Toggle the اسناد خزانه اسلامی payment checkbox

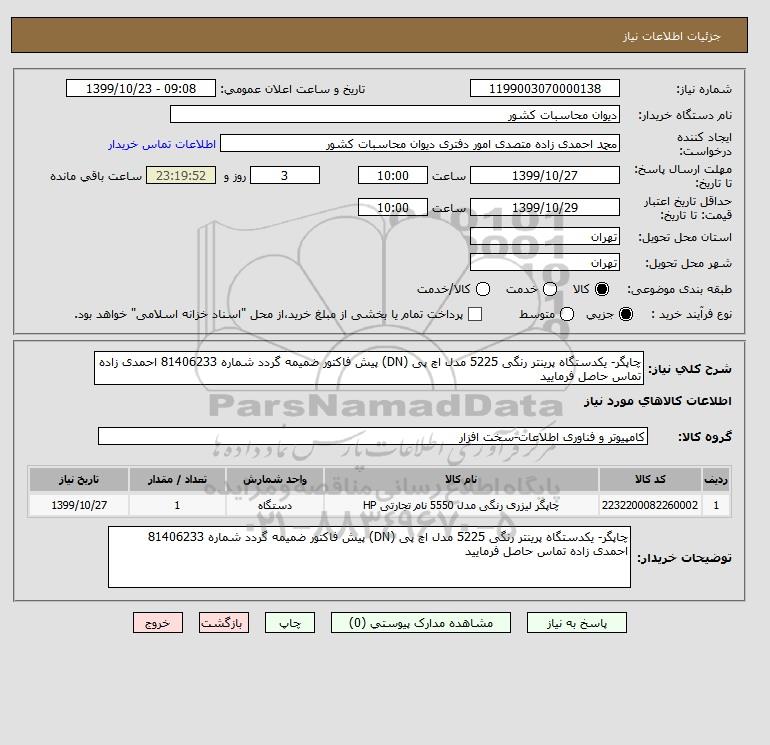[x=475, y=314]
